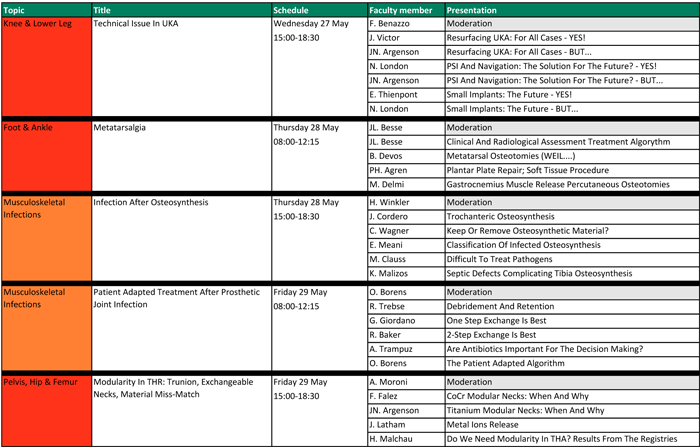The height and width of the screenshot is (447, 700).
Task: Click the faculty name E. Meani
Action: point(386,245)
